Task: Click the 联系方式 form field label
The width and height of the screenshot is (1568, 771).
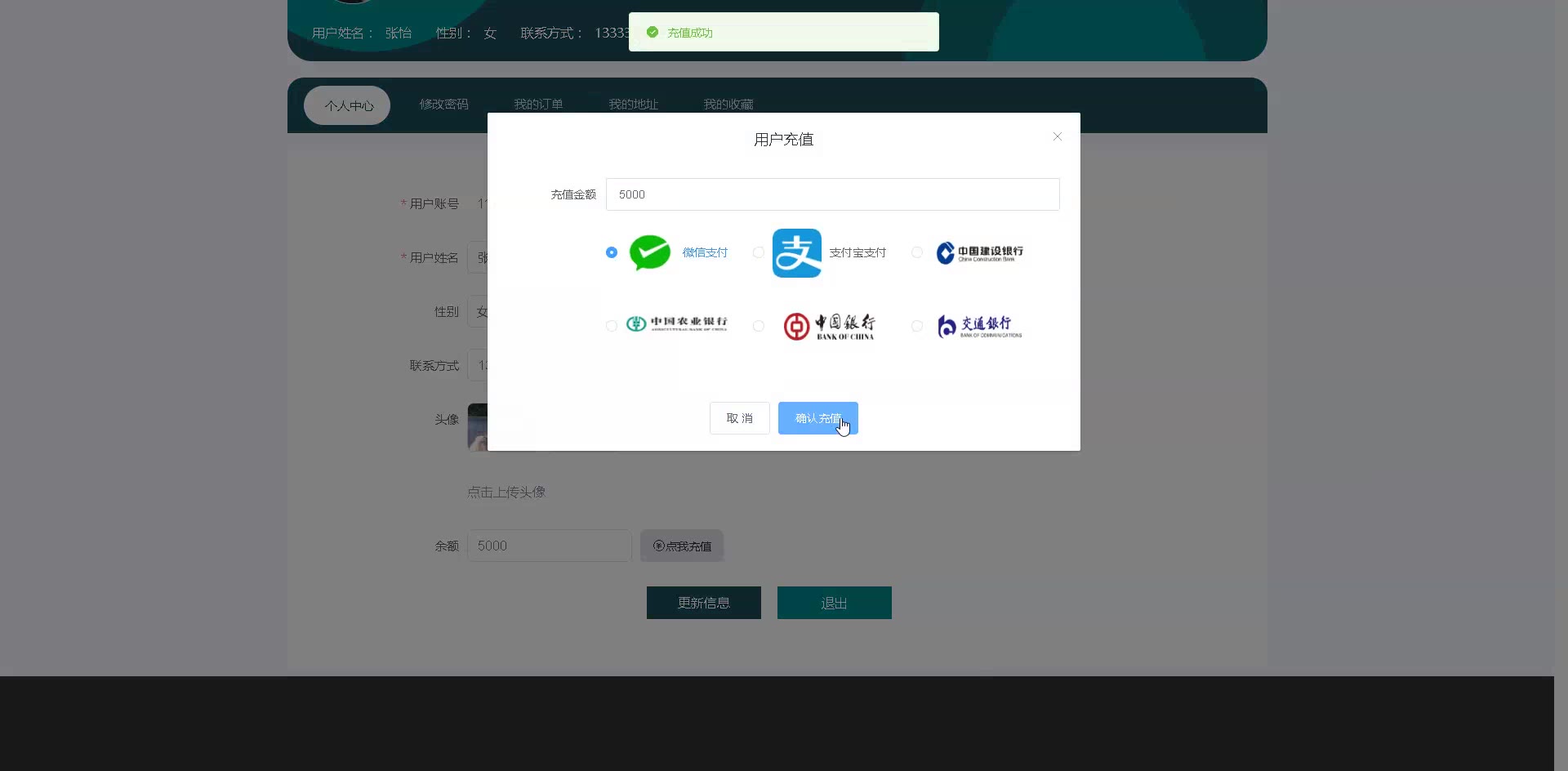Action: pyautogui.click(x=434, y=365)
